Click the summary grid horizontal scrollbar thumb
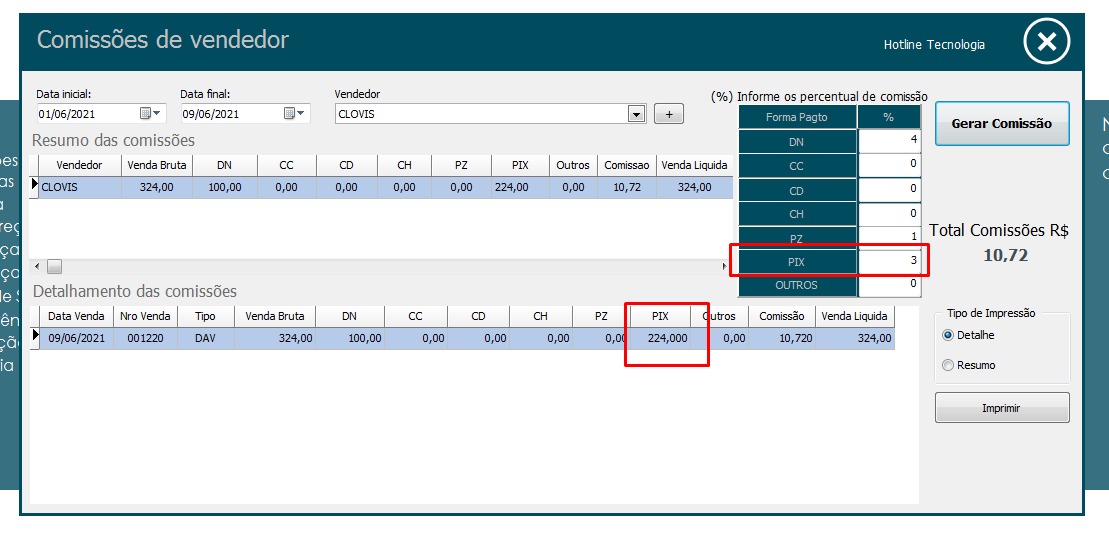This screenshot has height=550, width=1109. [55, 266]
